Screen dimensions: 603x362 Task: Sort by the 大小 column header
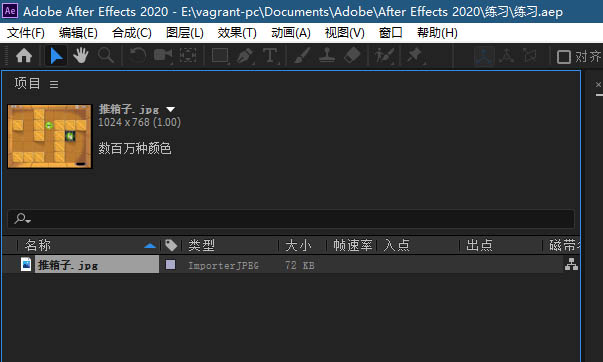(x=298, y=245)
